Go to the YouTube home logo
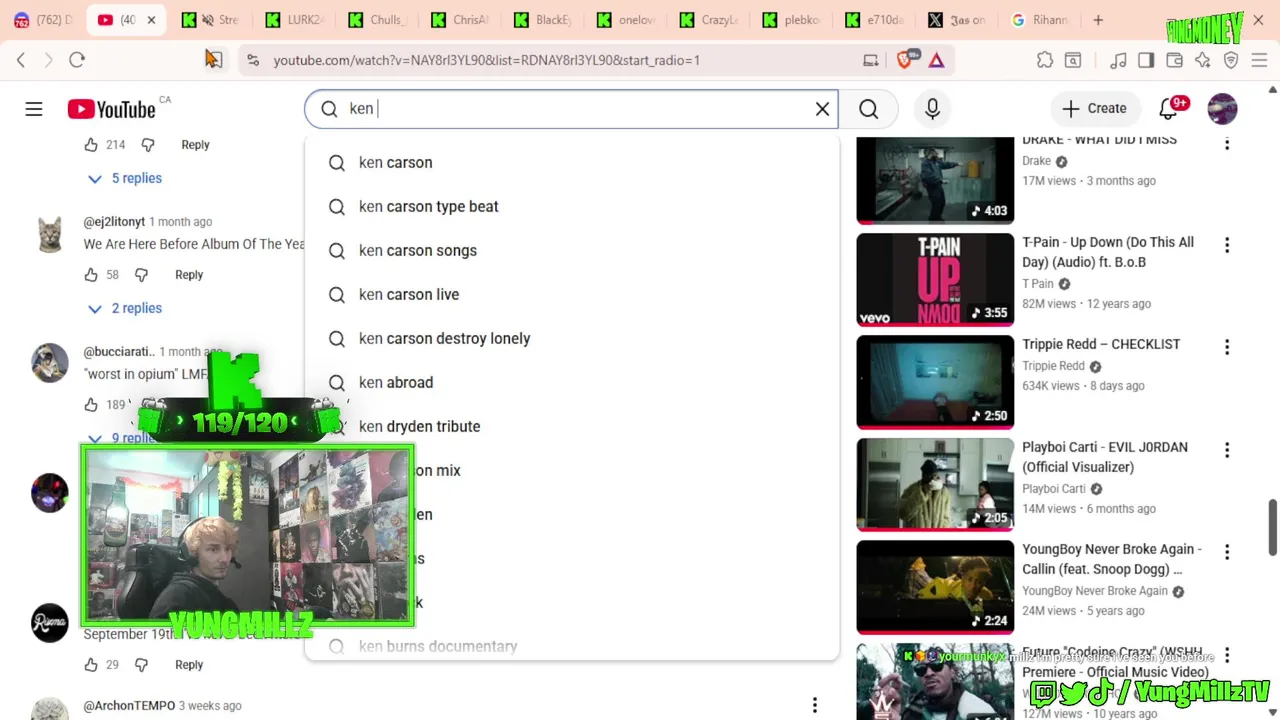Viewport: 1280px width, 720px height. pos(112,109)
